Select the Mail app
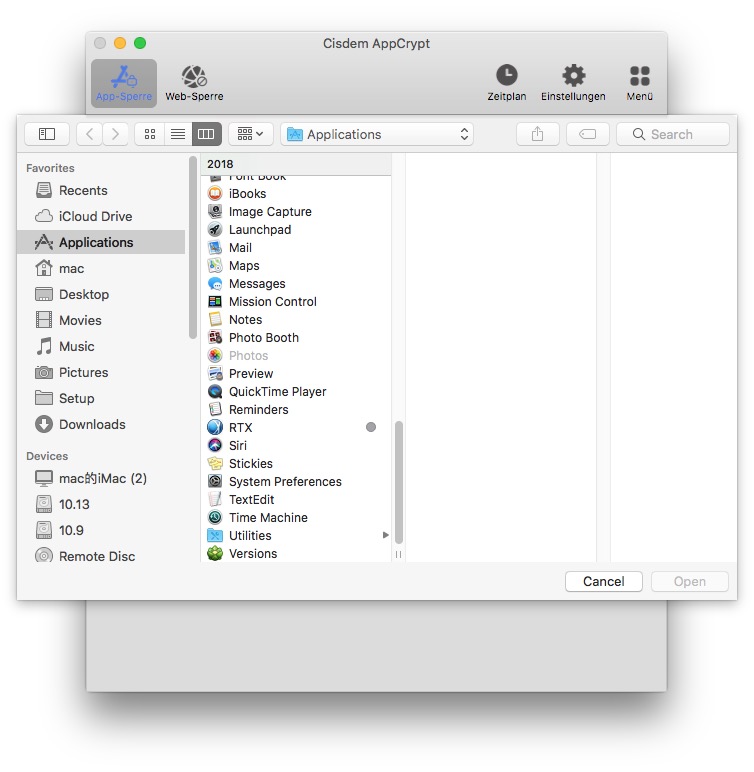The width and height of the screenshot is (754, 772). [296, 248]
